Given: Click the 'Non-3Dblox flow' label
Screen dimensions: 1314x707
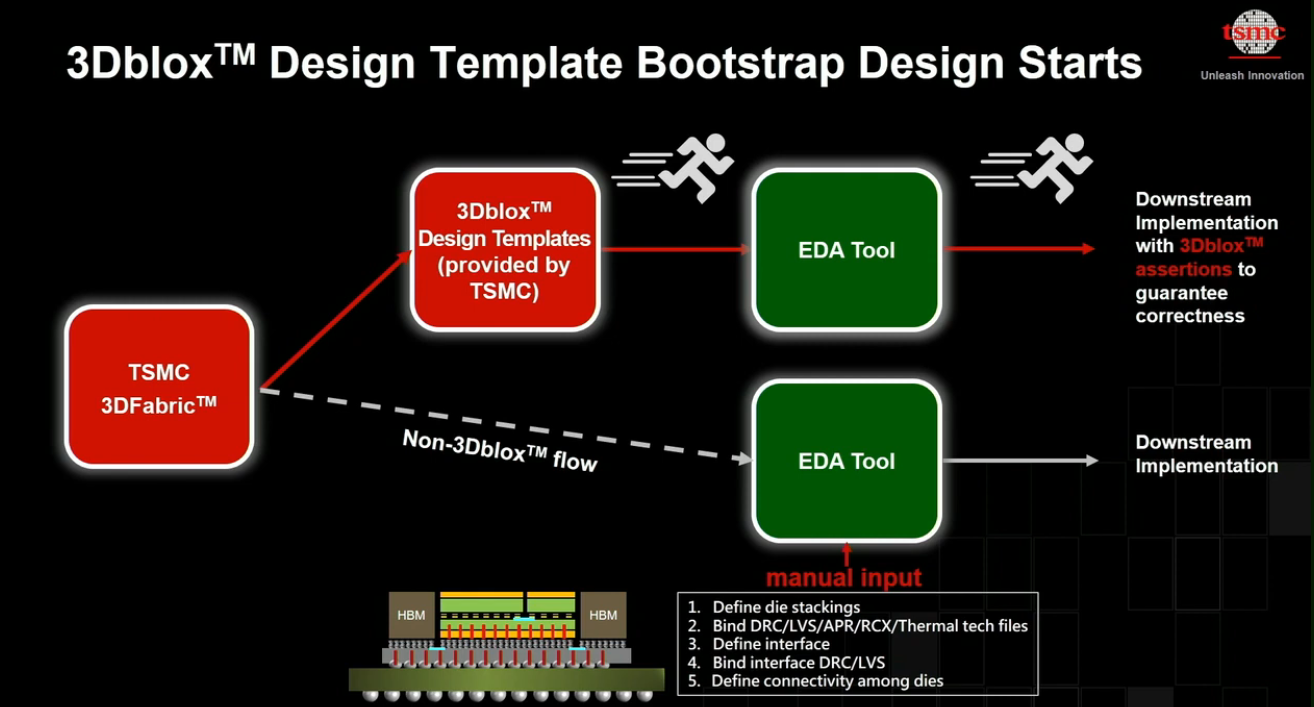Looking at the screenshot, I should tap(499, 451).
